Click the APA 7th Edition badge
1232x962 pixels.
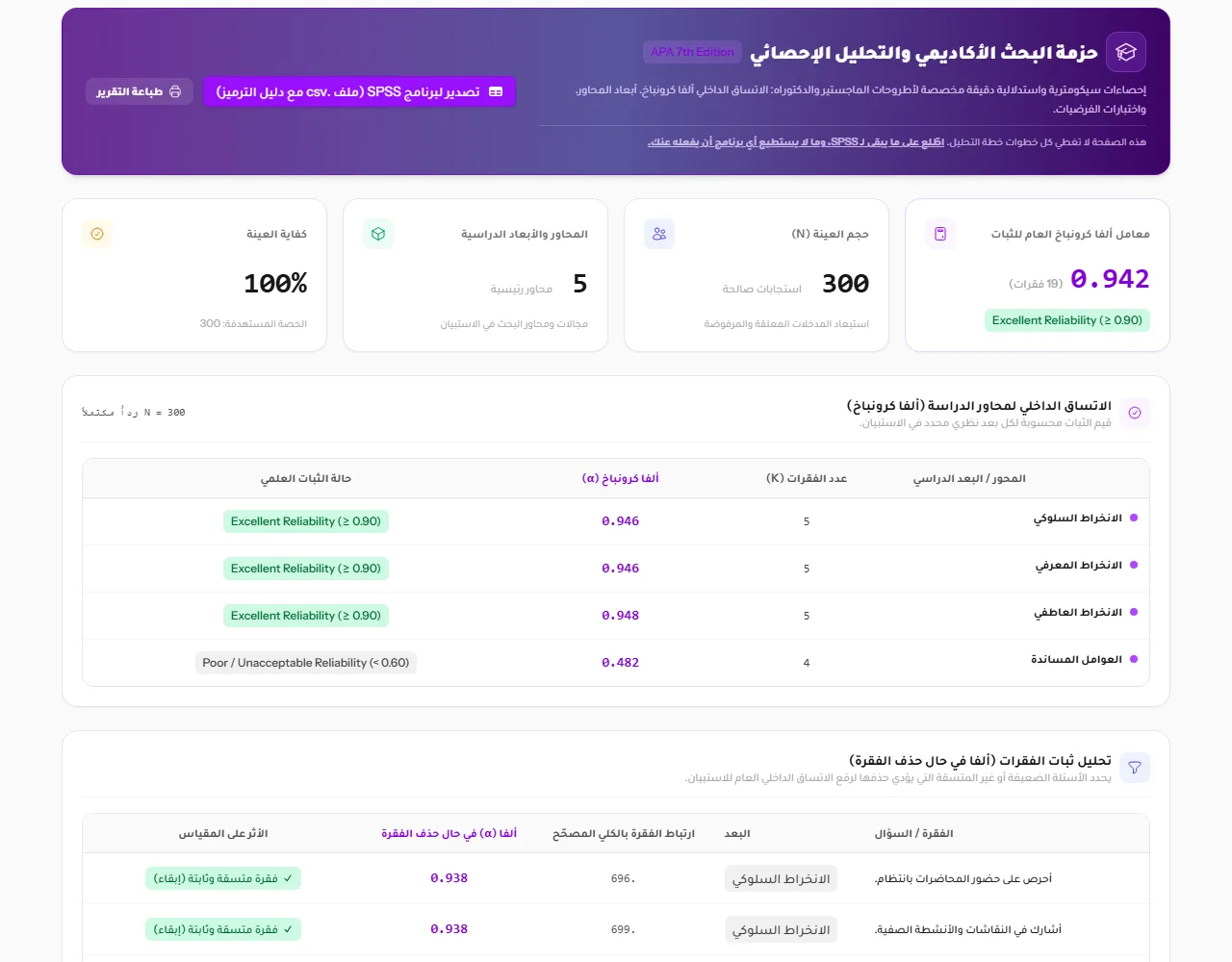tap(692, 52)
